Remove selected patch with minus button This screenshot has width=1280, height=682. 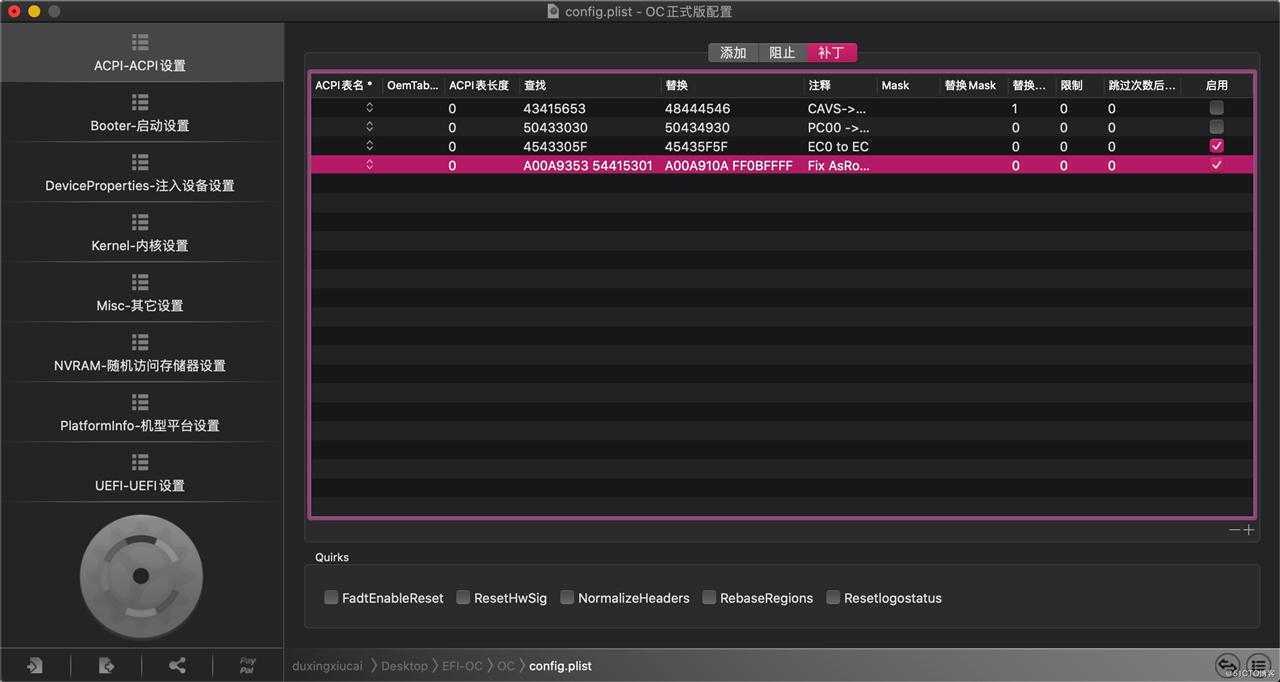(1235, 530)
